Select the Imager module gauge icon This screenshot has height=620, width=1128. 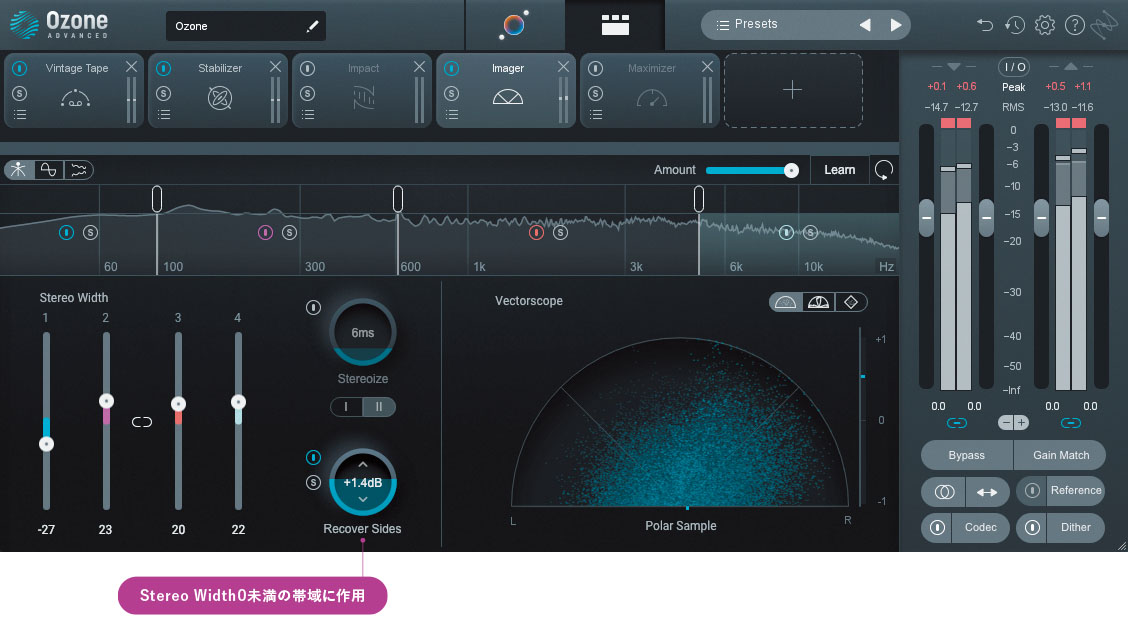(508, 97)
